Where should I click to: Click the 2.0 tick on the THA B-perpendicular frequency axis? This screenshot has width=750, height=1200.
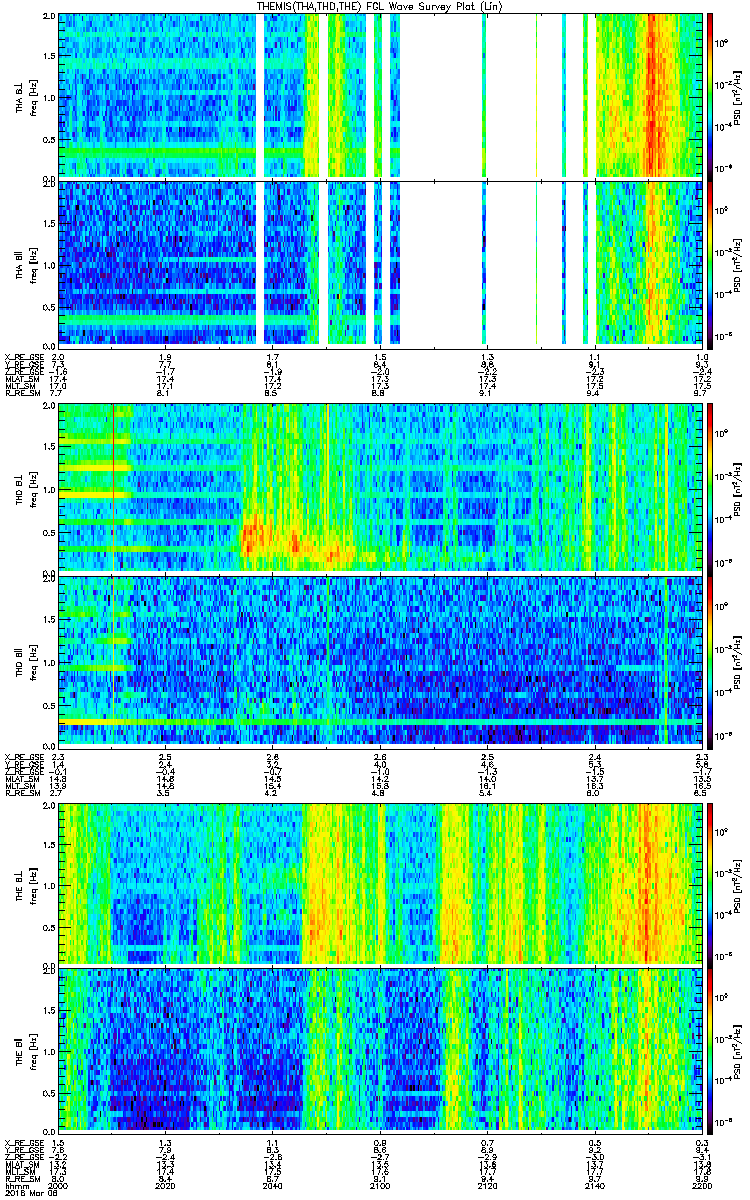point(50,18)
